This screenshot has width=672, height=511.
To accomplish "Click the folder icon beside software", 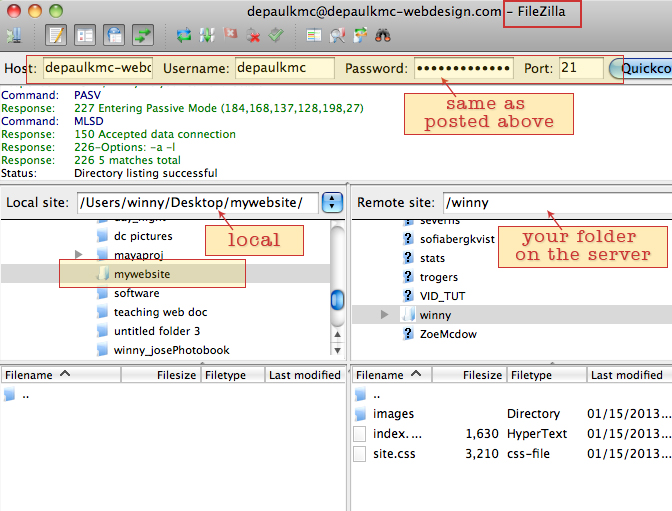I will (x=102, y=293).
